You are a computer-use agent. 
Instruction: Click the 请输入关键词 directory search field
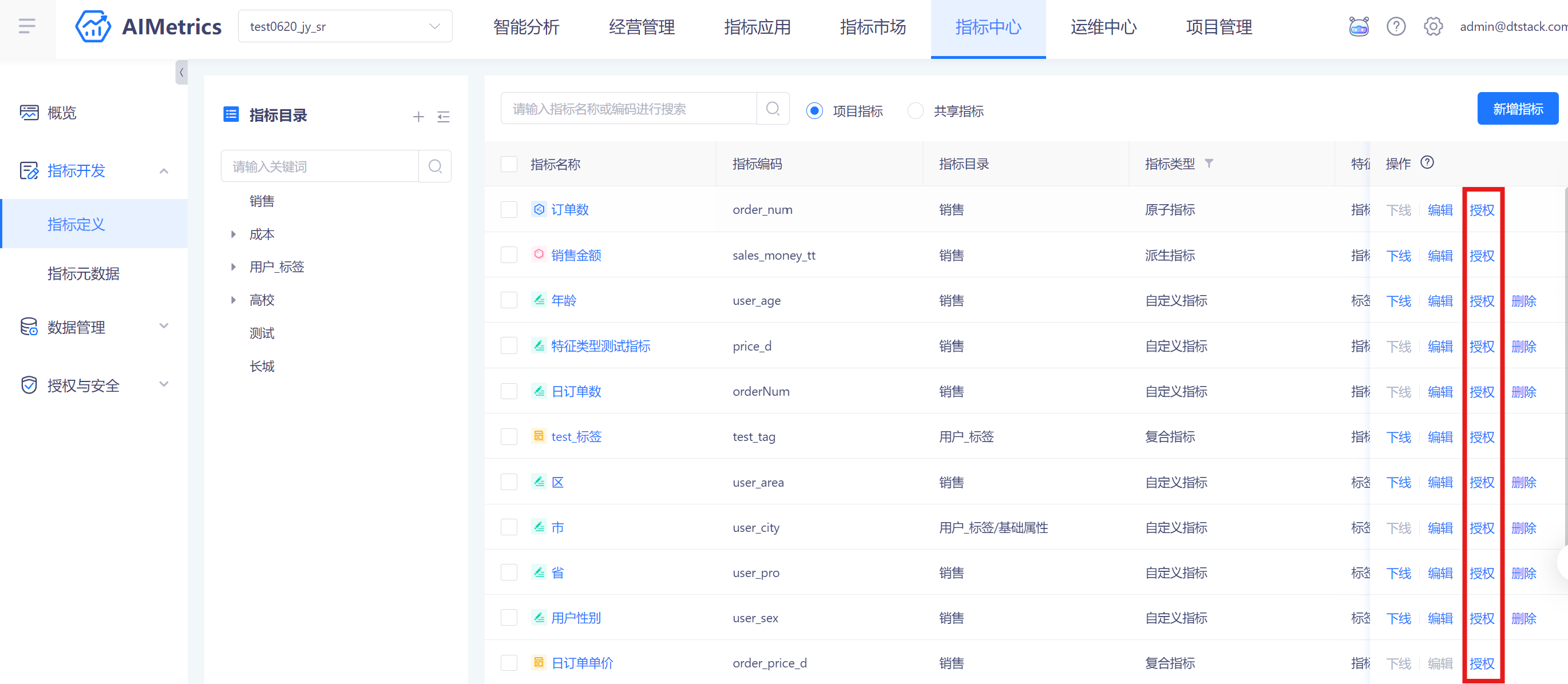point(319,167)
